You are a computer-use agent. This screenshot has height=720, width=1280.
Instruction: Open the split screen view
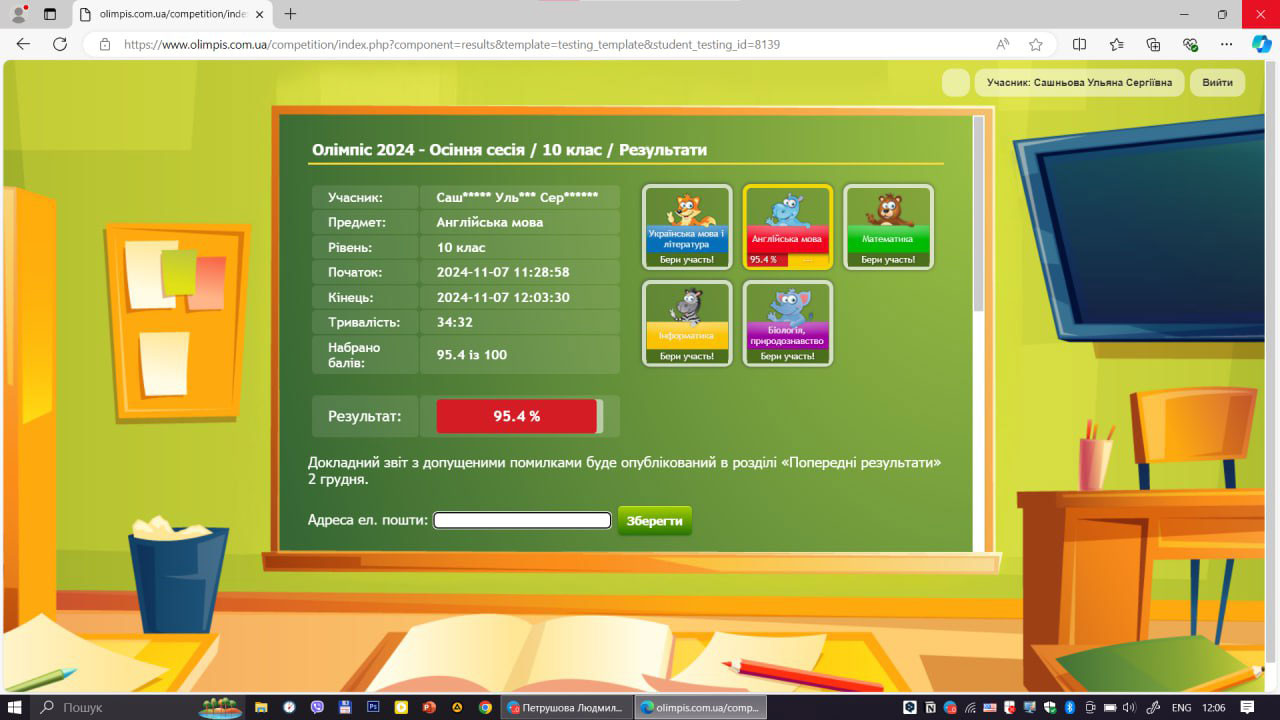pos(1080,44)
